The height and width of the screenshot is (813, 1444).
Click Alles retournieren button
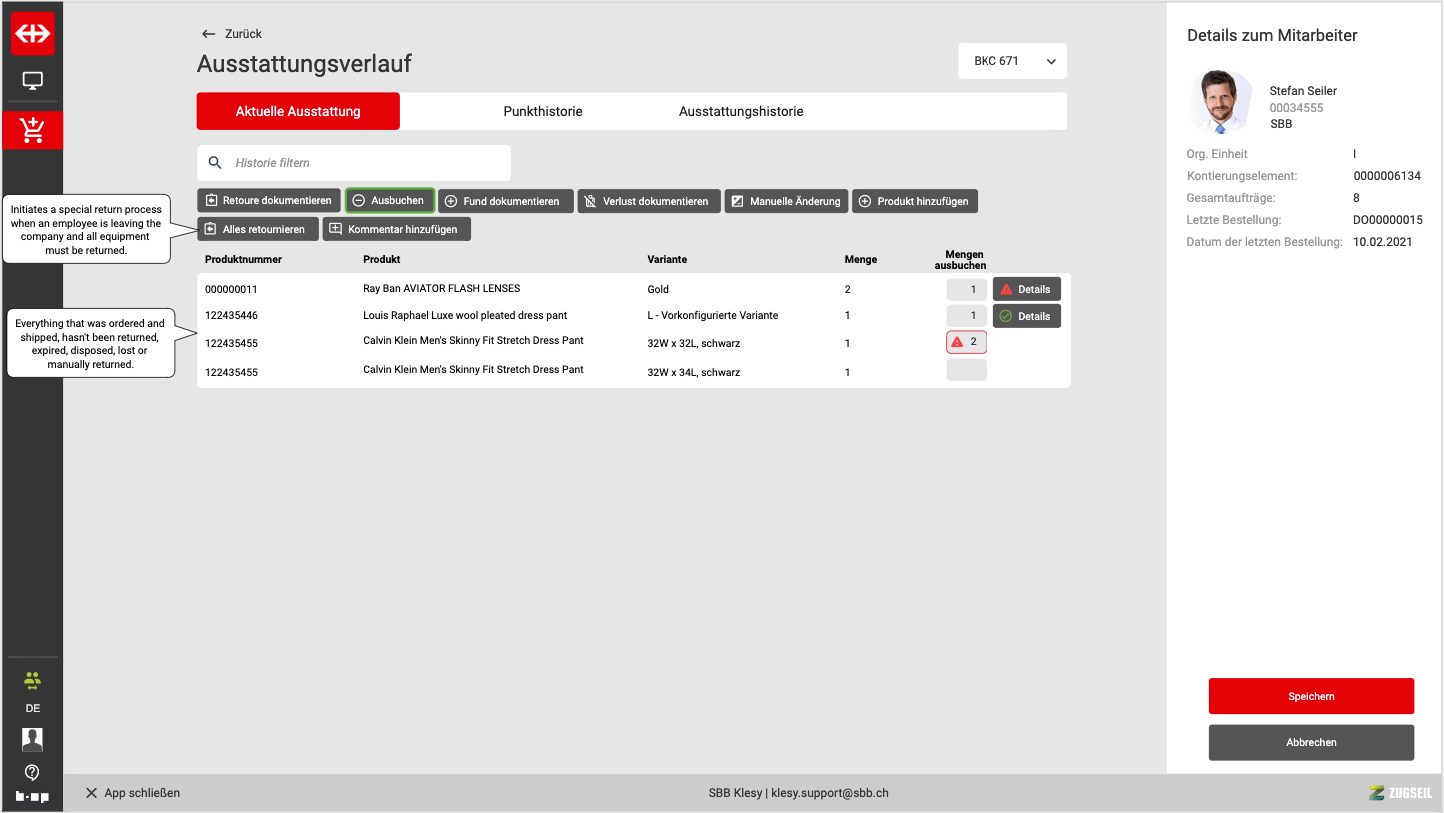258,230
